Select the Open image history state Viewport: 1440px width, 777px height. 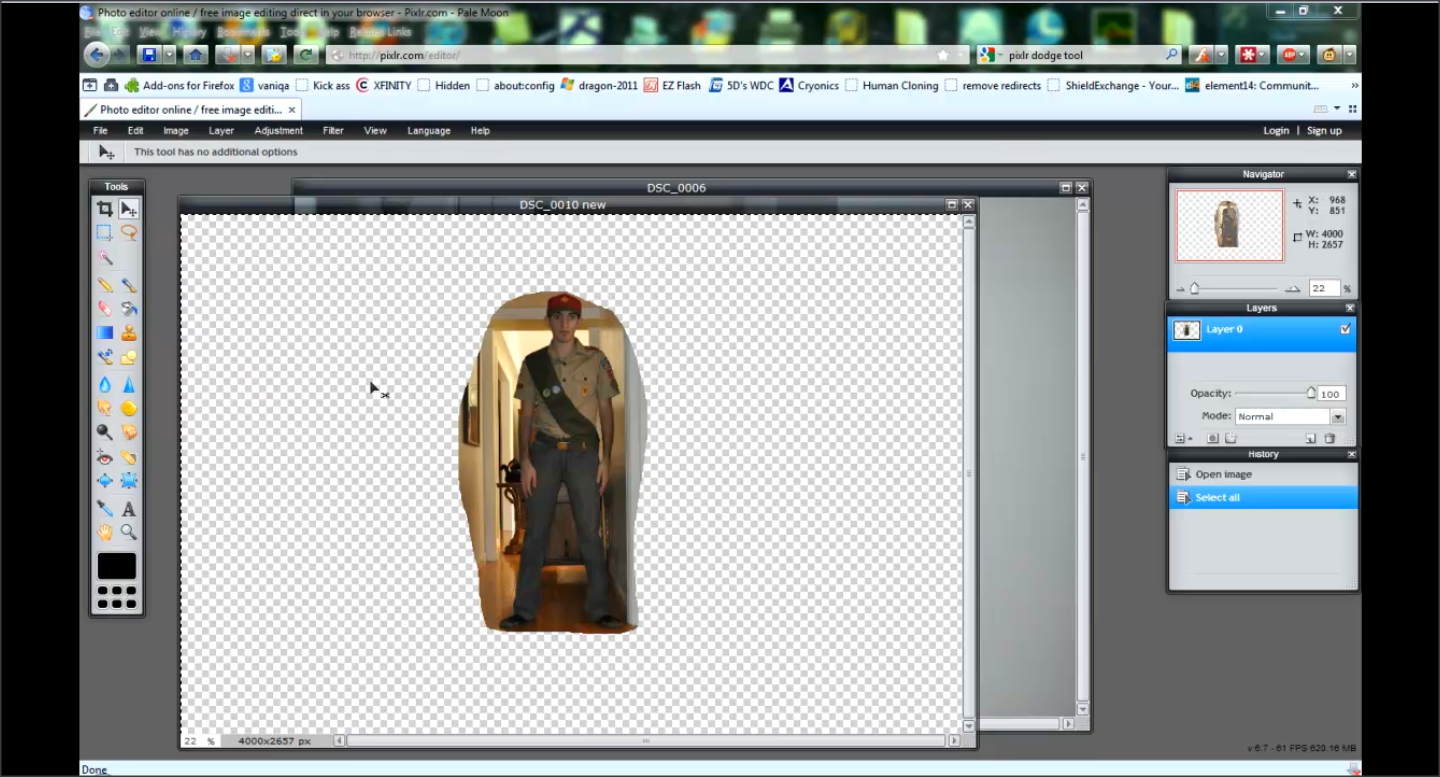[1263, 474]
